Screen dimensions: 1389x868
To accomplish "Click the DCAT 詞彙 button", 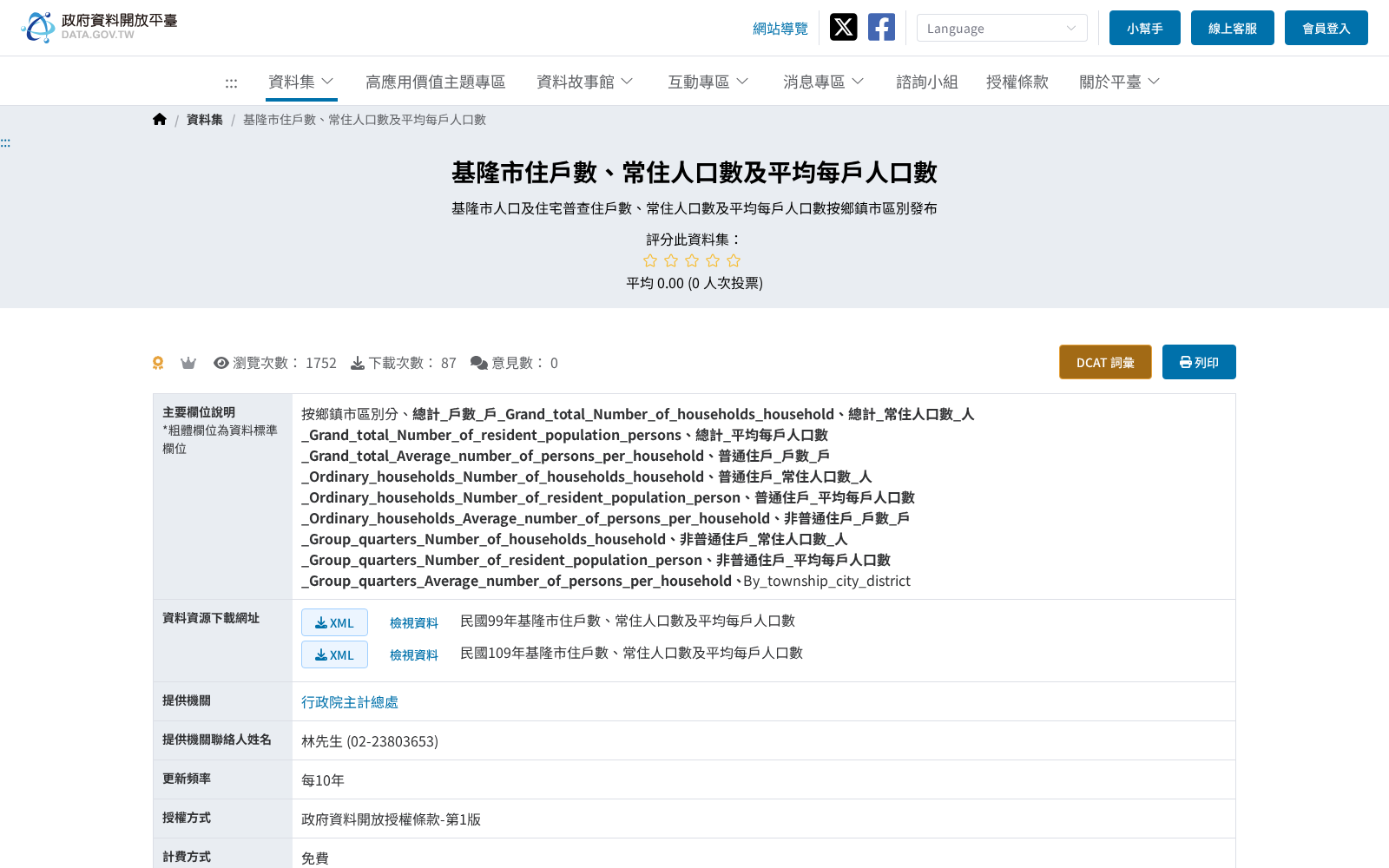I will click(1105, 362).
